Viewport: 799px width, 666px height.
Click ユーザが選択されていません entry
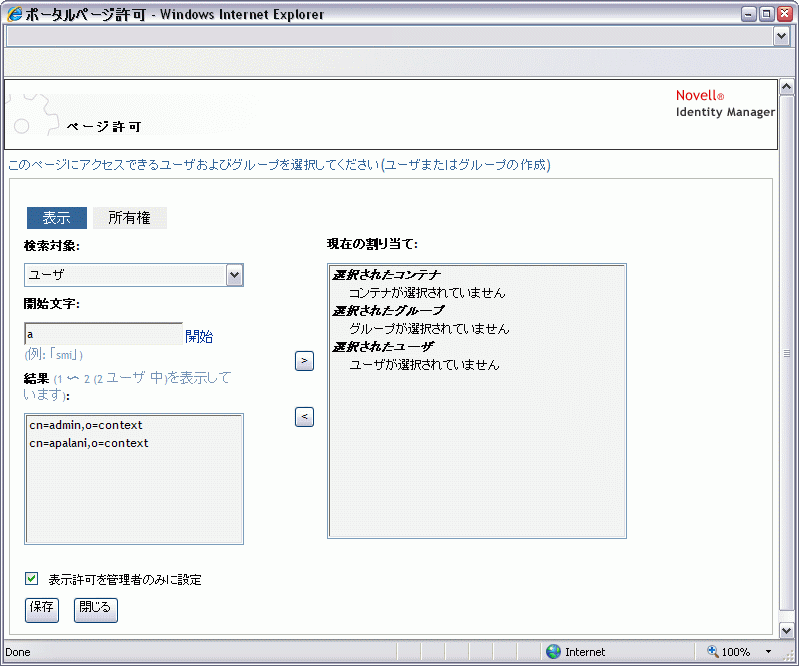[424, 364]
